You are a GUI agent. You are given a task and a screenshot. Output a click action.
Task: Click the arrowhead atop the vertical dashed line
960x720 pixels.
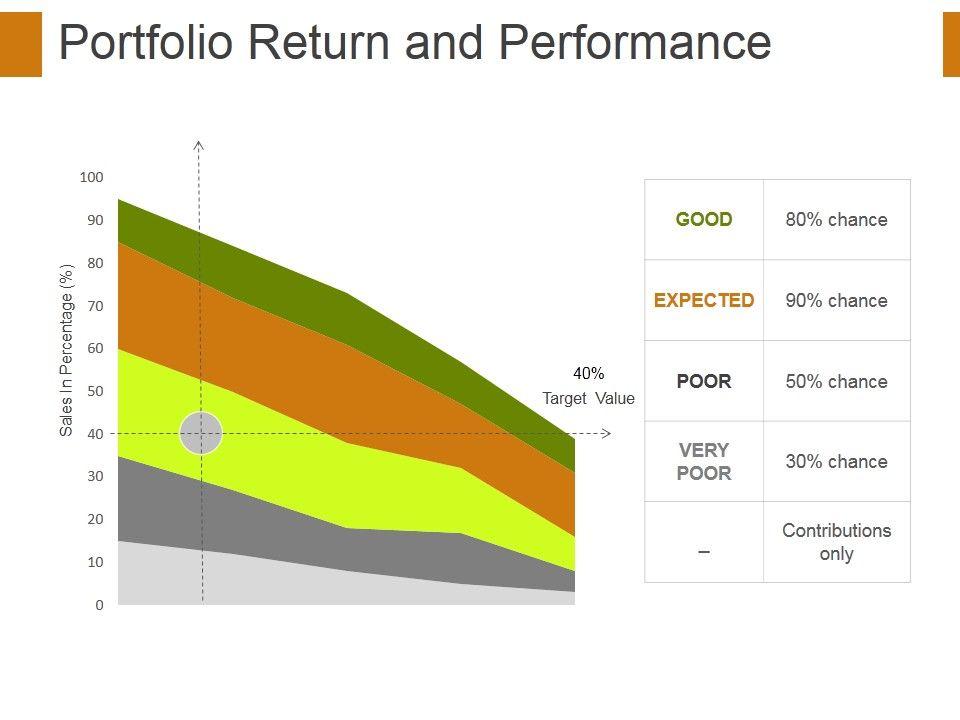[199, 147]
